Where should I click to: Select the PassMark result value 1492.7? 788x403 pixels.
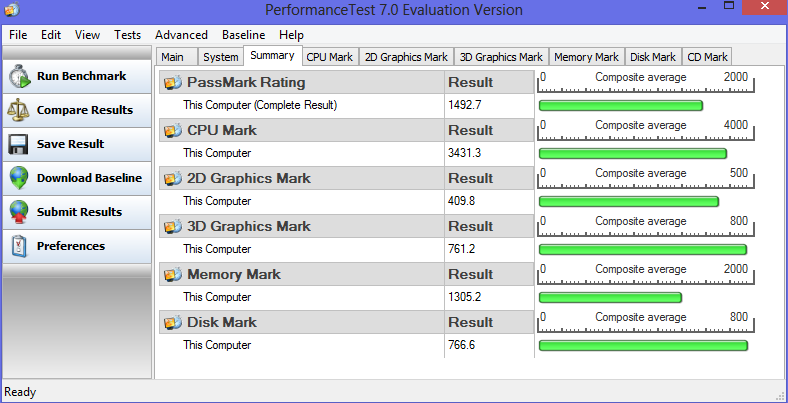[464, 105]
